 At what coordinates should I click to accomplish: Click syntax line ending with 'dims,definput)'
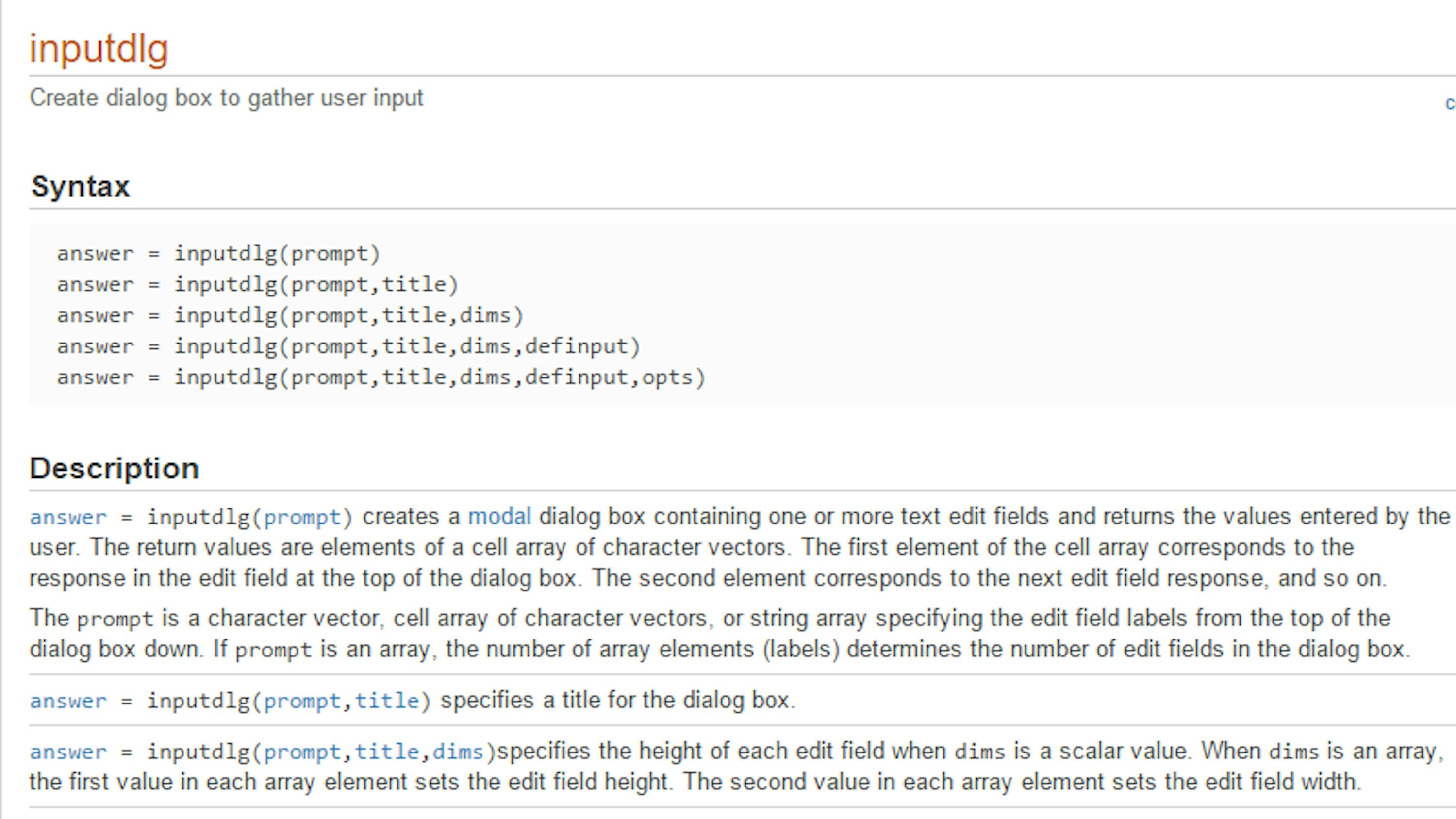coord(348,346)
